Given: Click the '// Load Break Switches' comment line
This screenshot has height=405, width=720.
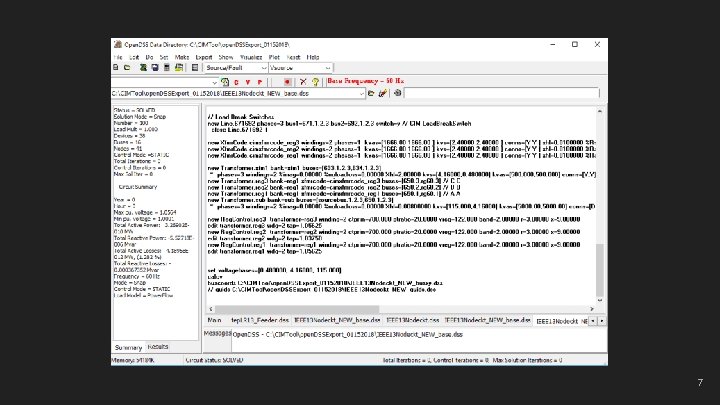Looking at the screenshot, I should 241,117.
